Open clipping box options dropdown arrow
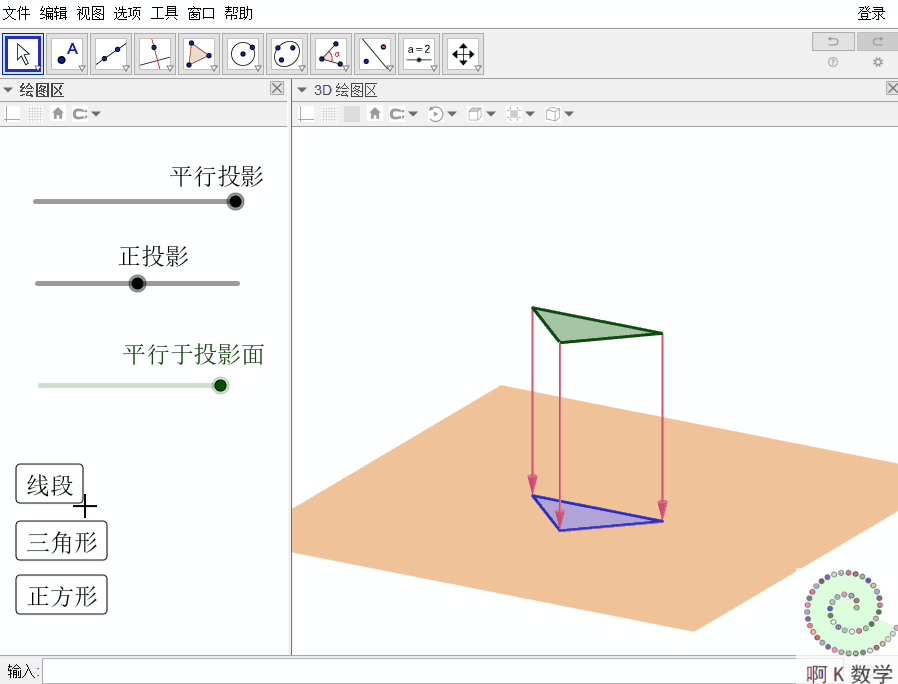This screenshot has width=898, height=684. click(x=530, y=114)
